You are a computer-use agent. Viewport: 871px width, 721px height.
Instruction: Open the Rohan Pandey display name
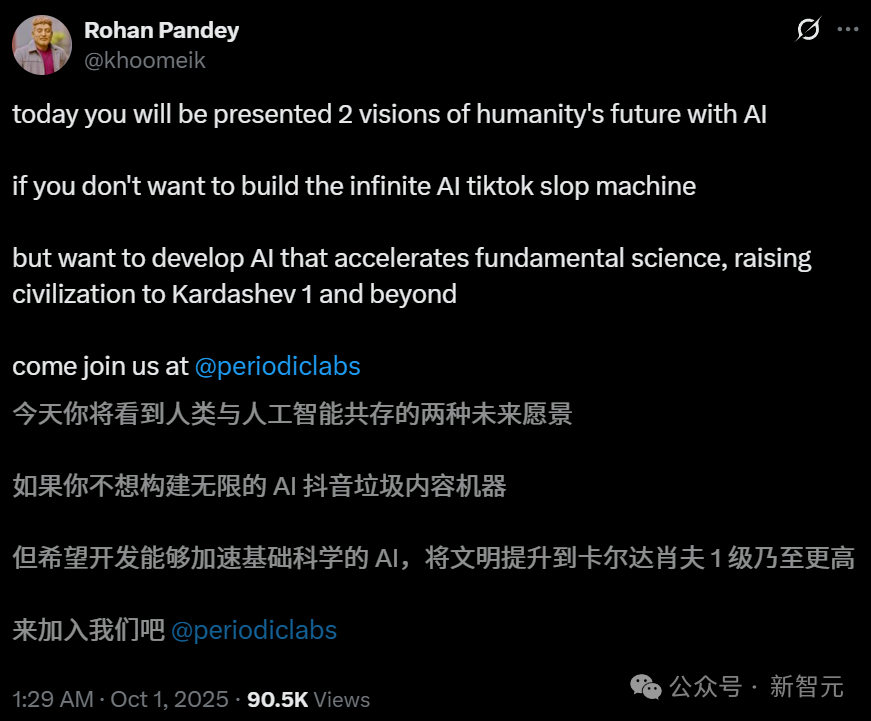tap(161, 31)
